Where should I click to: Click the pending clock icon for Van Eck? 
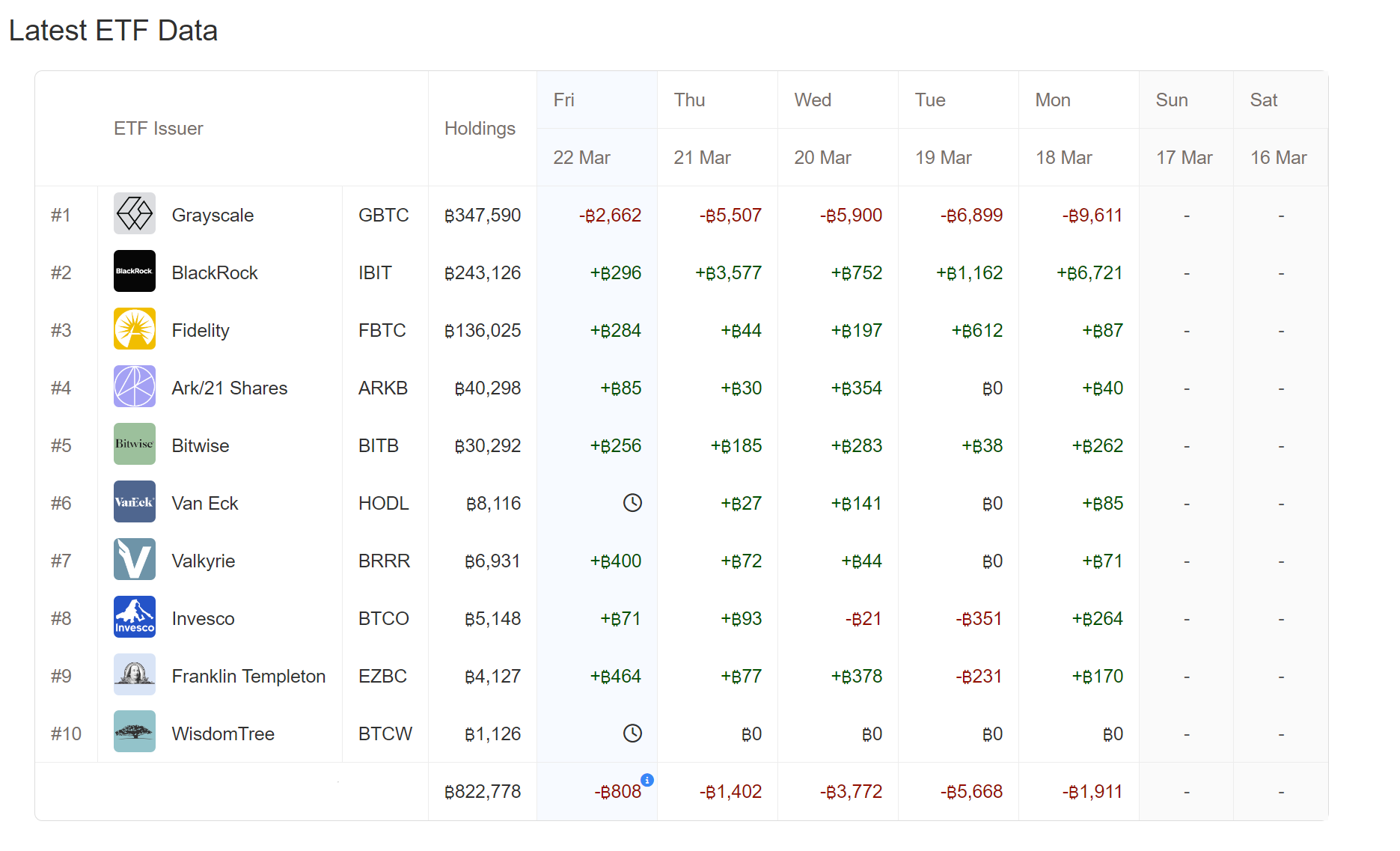[632, 503]
